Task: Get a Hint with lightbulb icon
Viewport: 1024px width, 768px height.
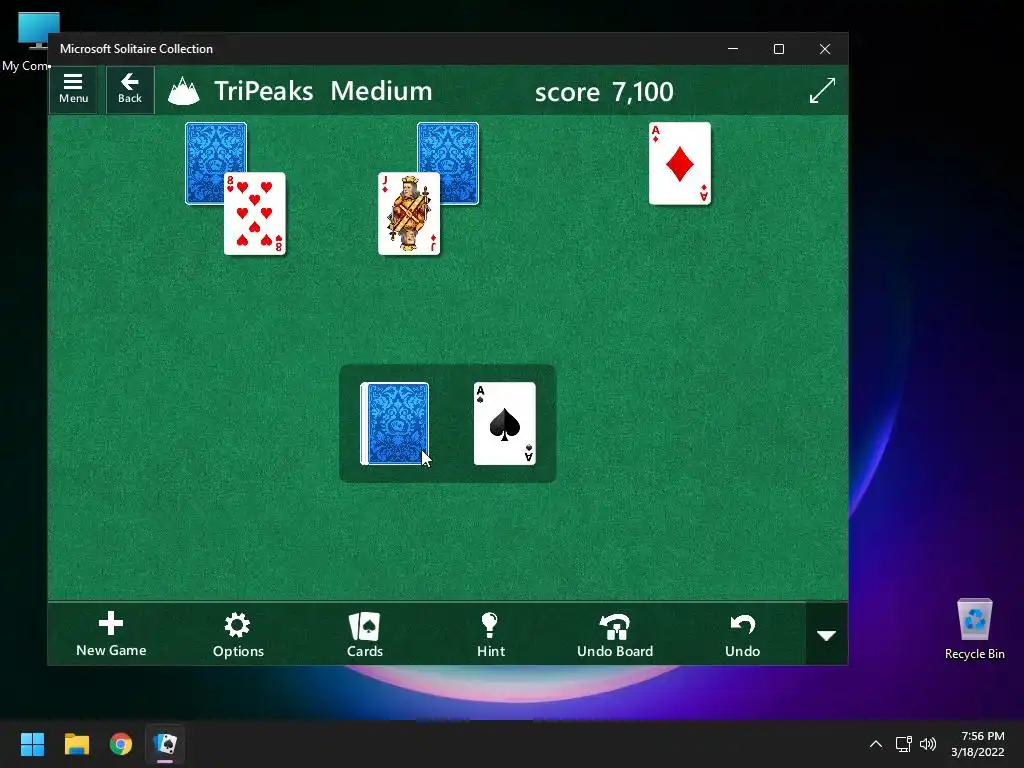Action: click(490, 634)
